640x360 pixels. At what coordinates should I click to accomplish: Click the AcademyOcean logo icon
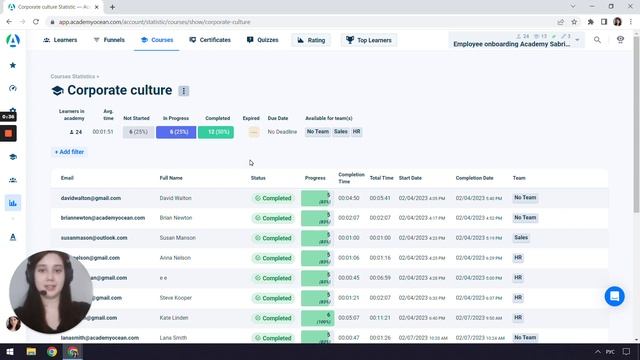click(13, 40)
